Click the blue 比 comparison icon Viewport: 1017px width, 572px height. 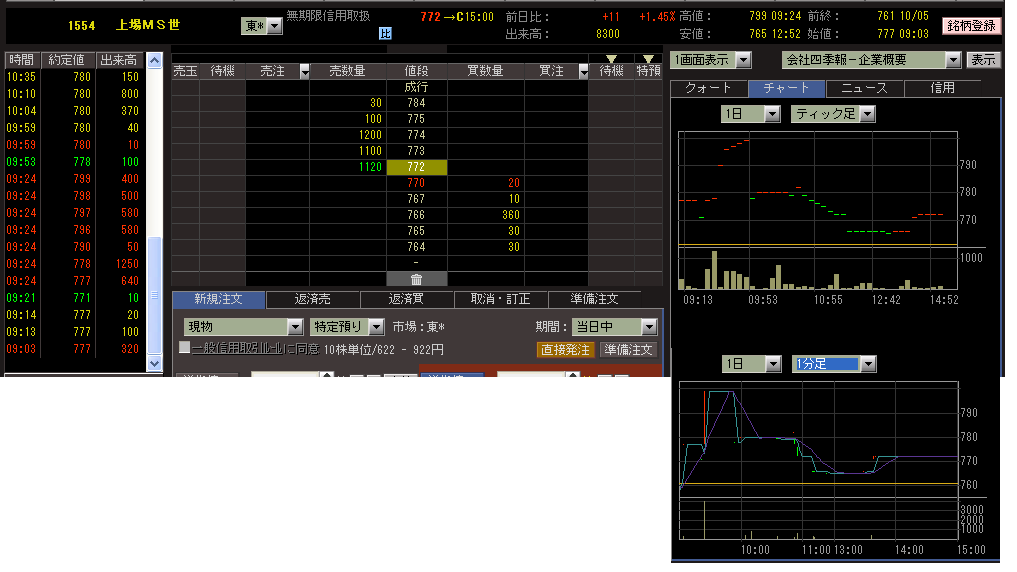click(385, 33)
